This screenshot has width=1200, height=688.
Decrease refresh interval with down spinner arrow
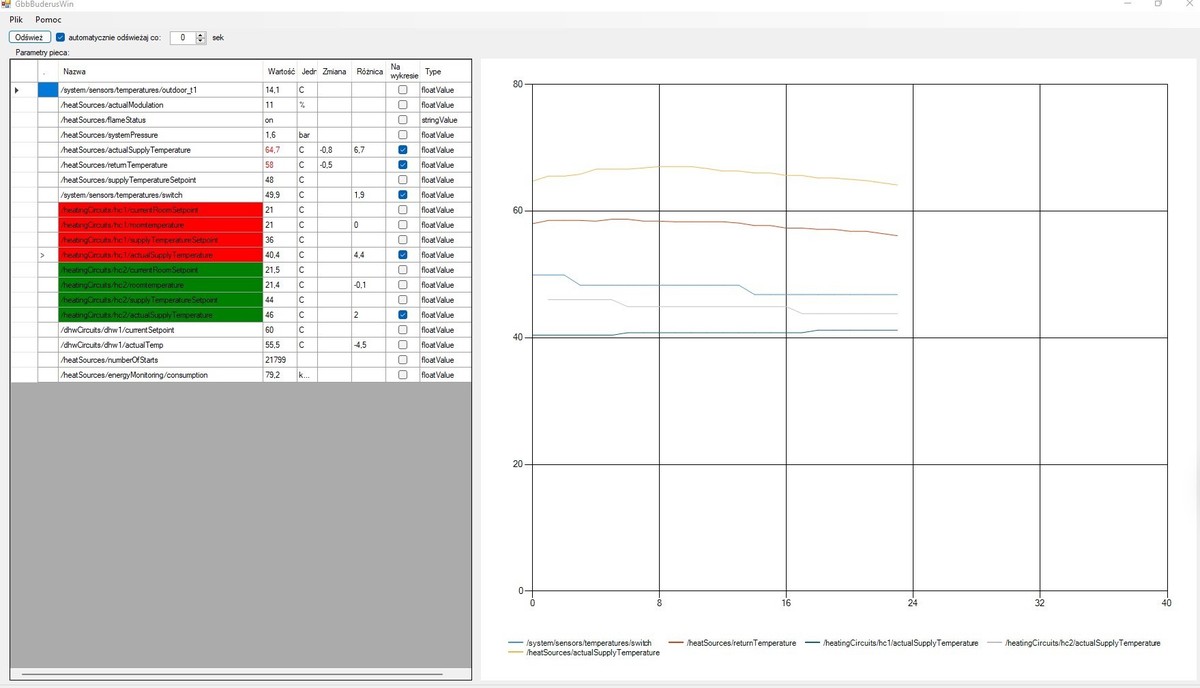pos(201,41)
